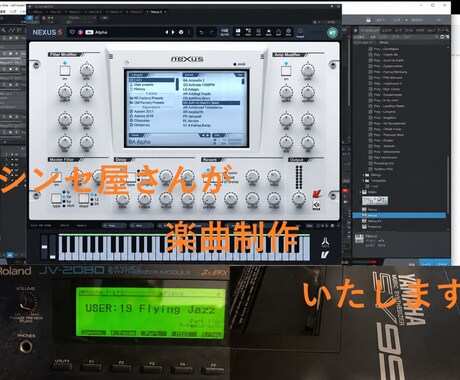Go to next preset with Nexus header right arrow
The height and width of the screenshot is (380, 460).
coord(173,32)
